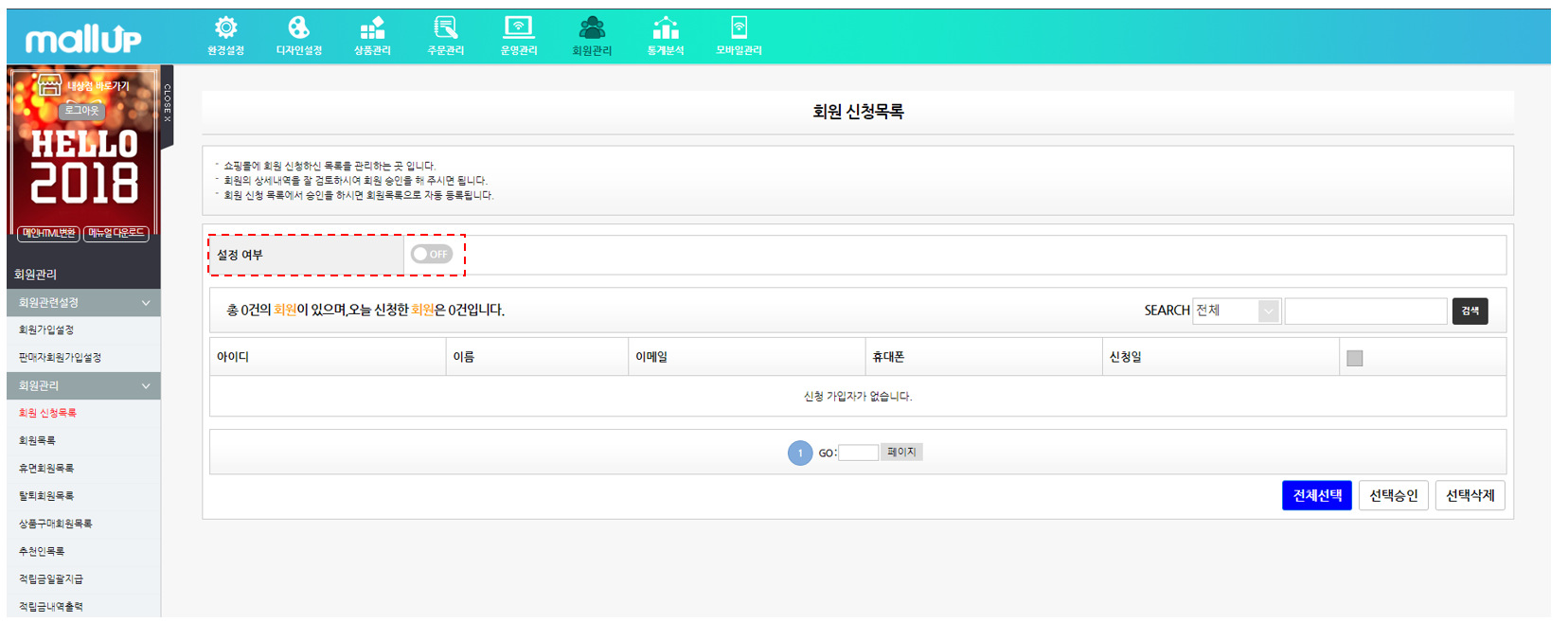The width and height of the screenshot is (1568, 622).
Task: Click the 검색 search button
Action: (1470, 311)
